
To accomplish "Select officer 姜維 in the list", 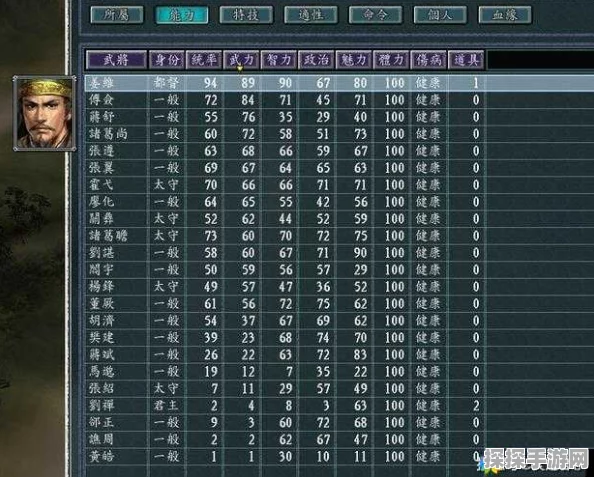I will click(102, 83).
